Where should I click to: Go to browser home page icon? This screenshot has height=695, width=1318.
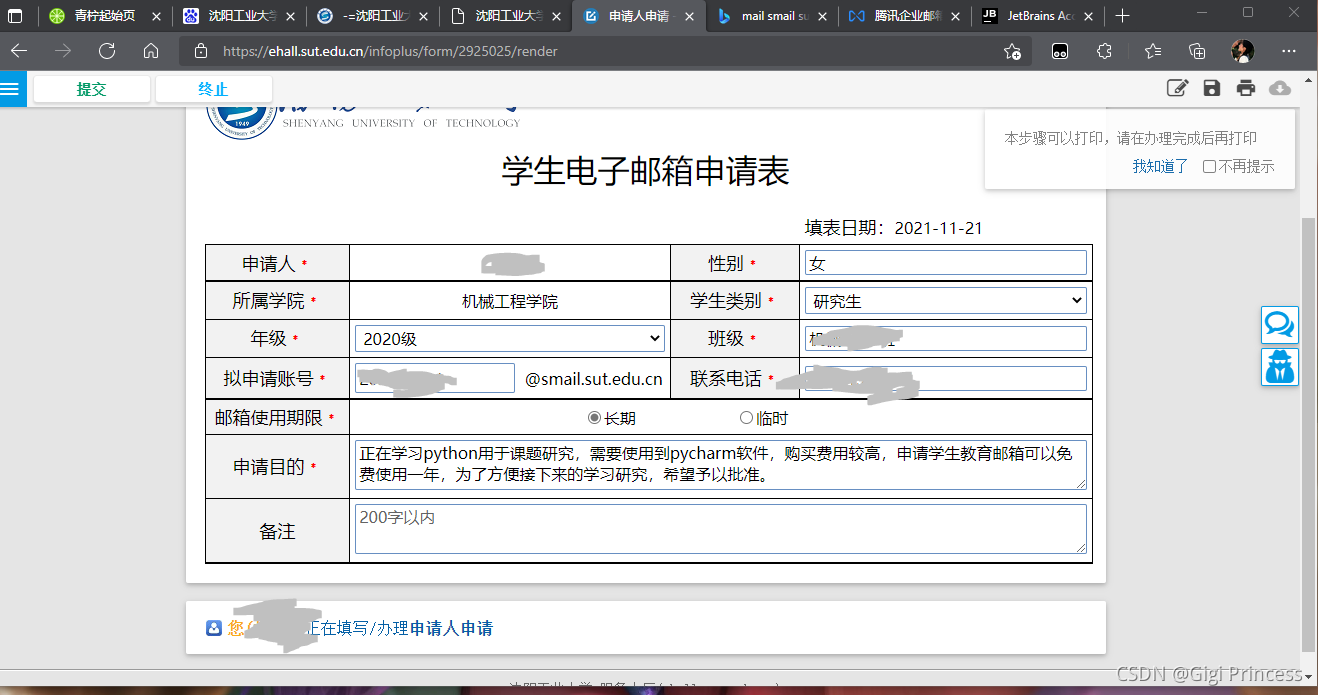(151, 51)
